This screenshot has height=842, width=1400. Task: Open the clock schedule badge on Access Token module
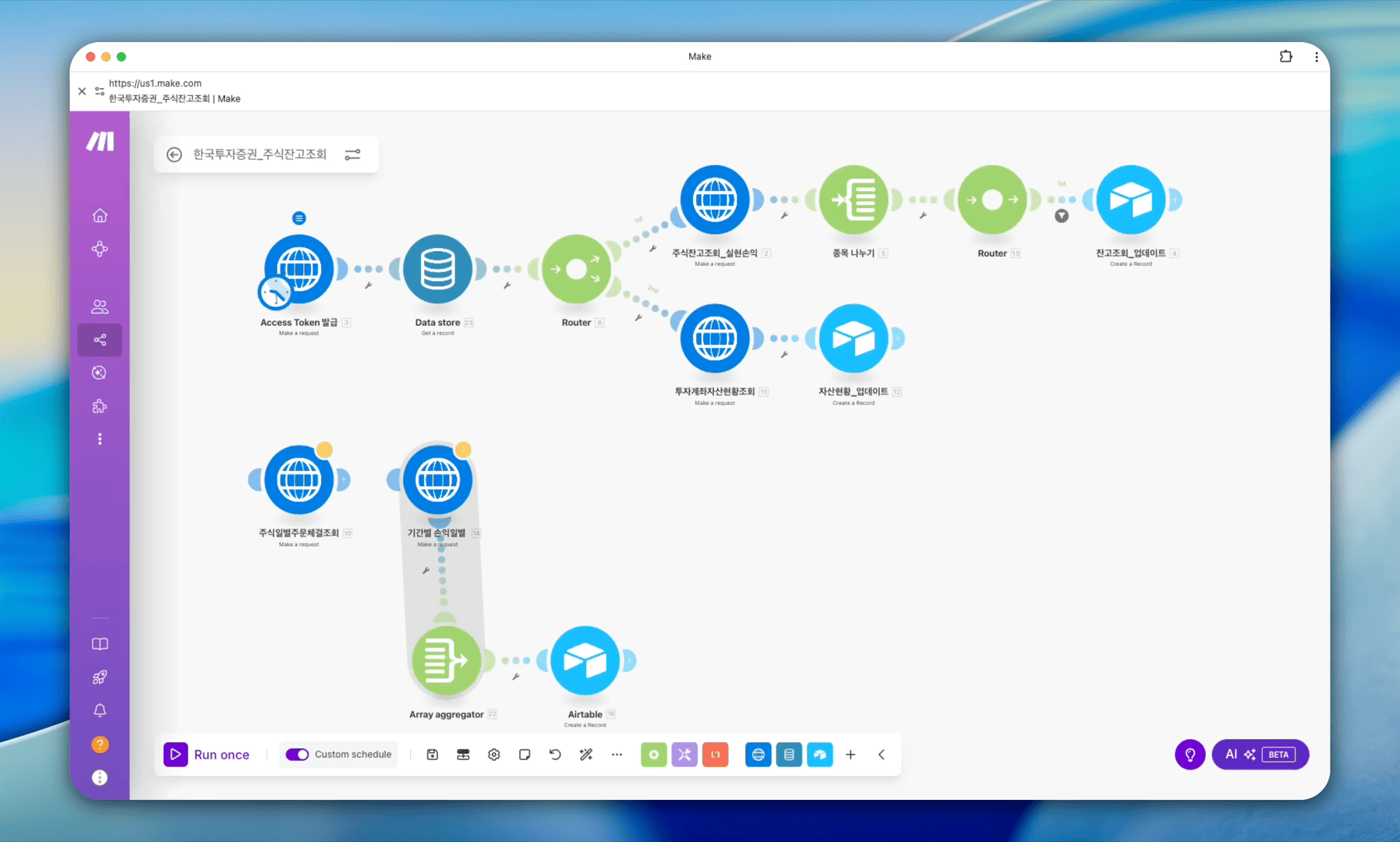pyautogui.click(x=275, y=293)
